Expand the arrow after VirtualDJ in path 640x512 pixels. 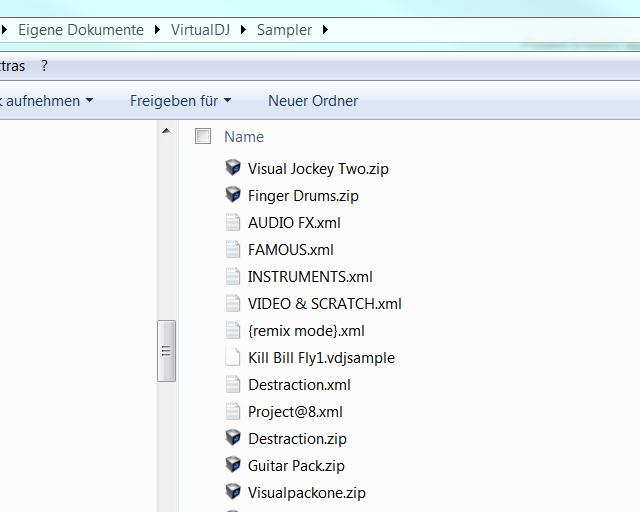tap(243, 30)
